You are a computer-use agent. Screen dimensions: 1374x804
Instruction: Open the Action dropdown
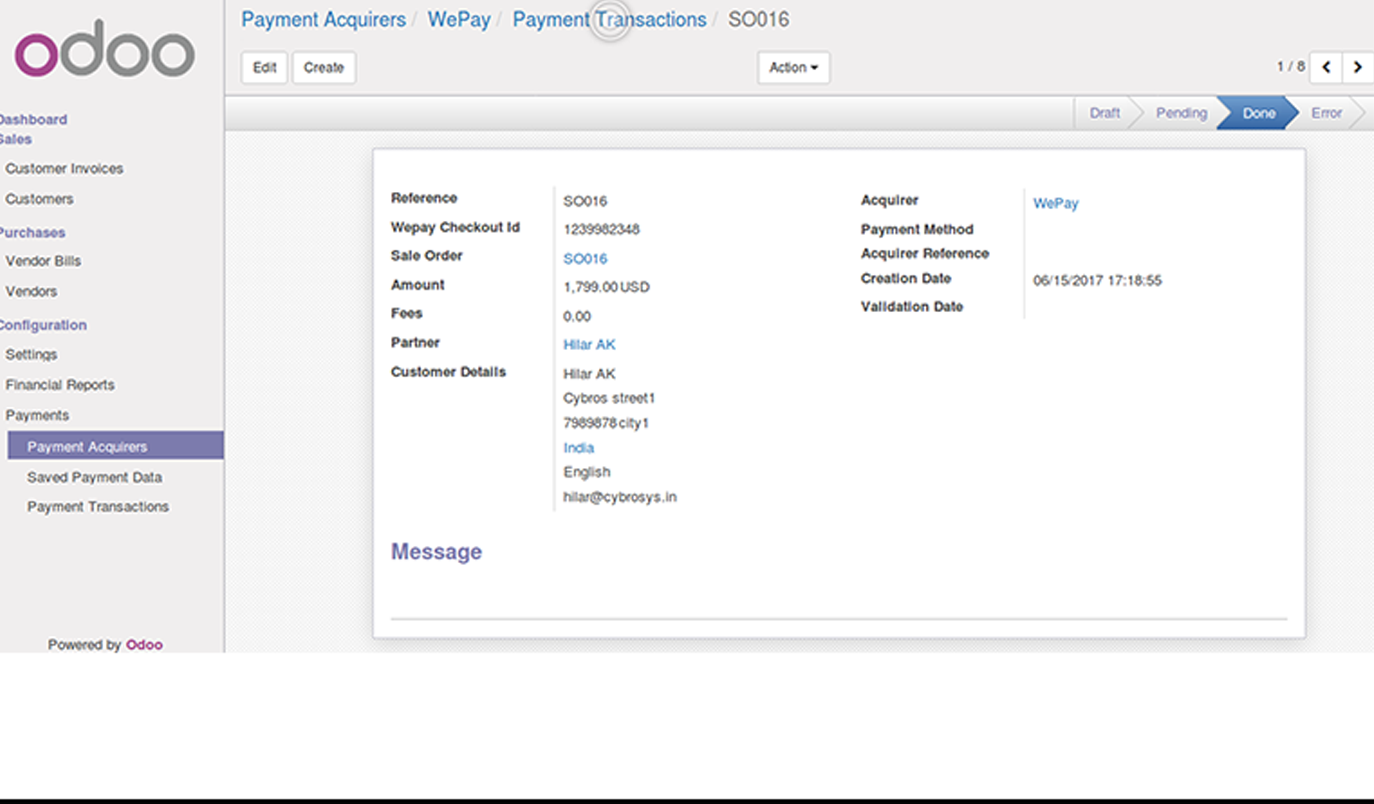pyautogui.click(x=793, y=67)
